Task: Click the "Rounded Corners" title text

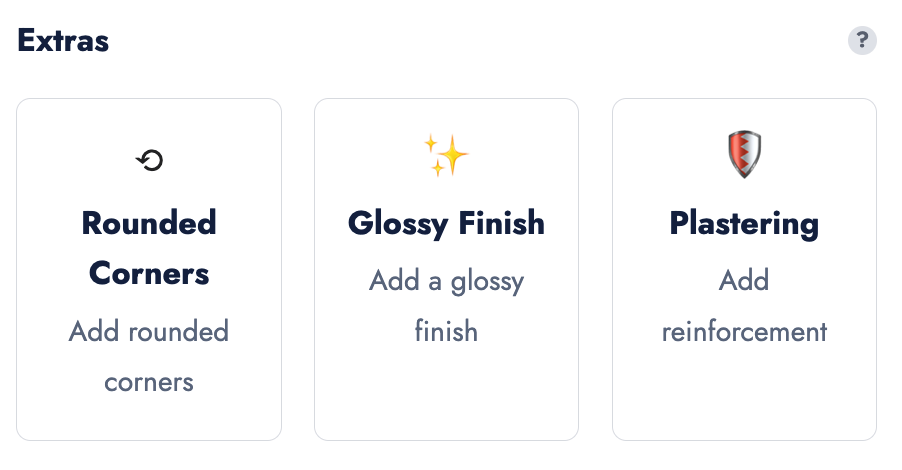Action: [x=149, y=247]
